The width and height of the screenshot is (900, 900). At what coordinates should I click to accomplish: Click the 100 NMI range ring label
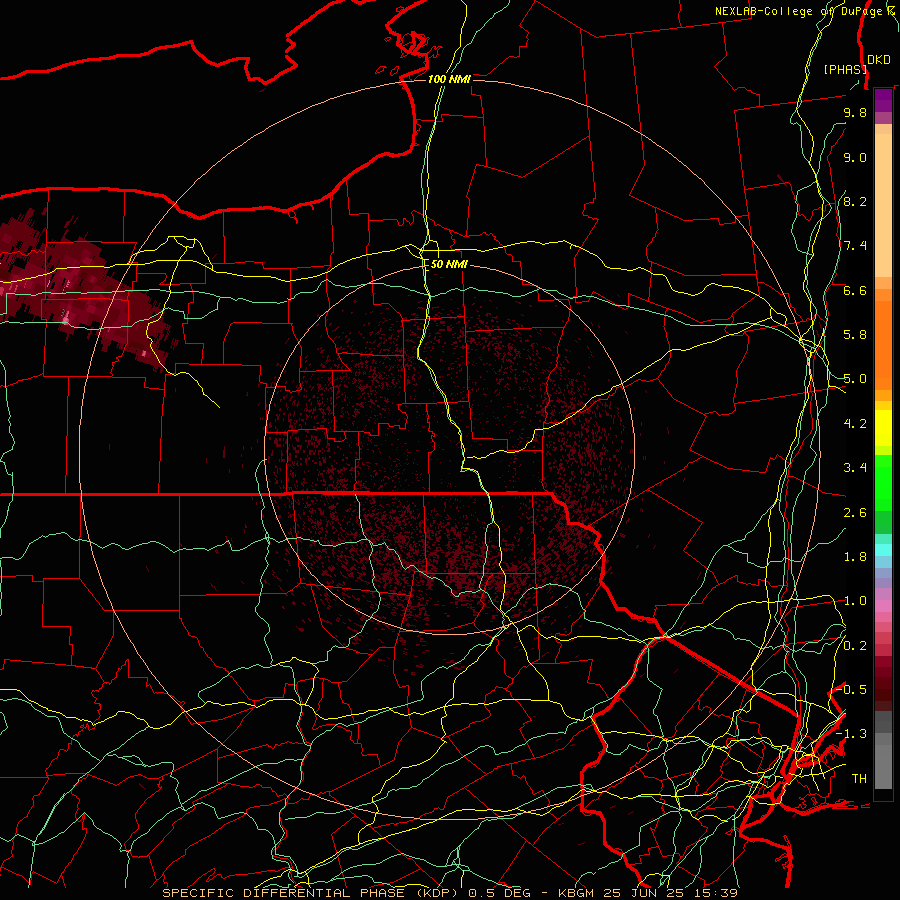pyautogui.click(x=449, y=79)
